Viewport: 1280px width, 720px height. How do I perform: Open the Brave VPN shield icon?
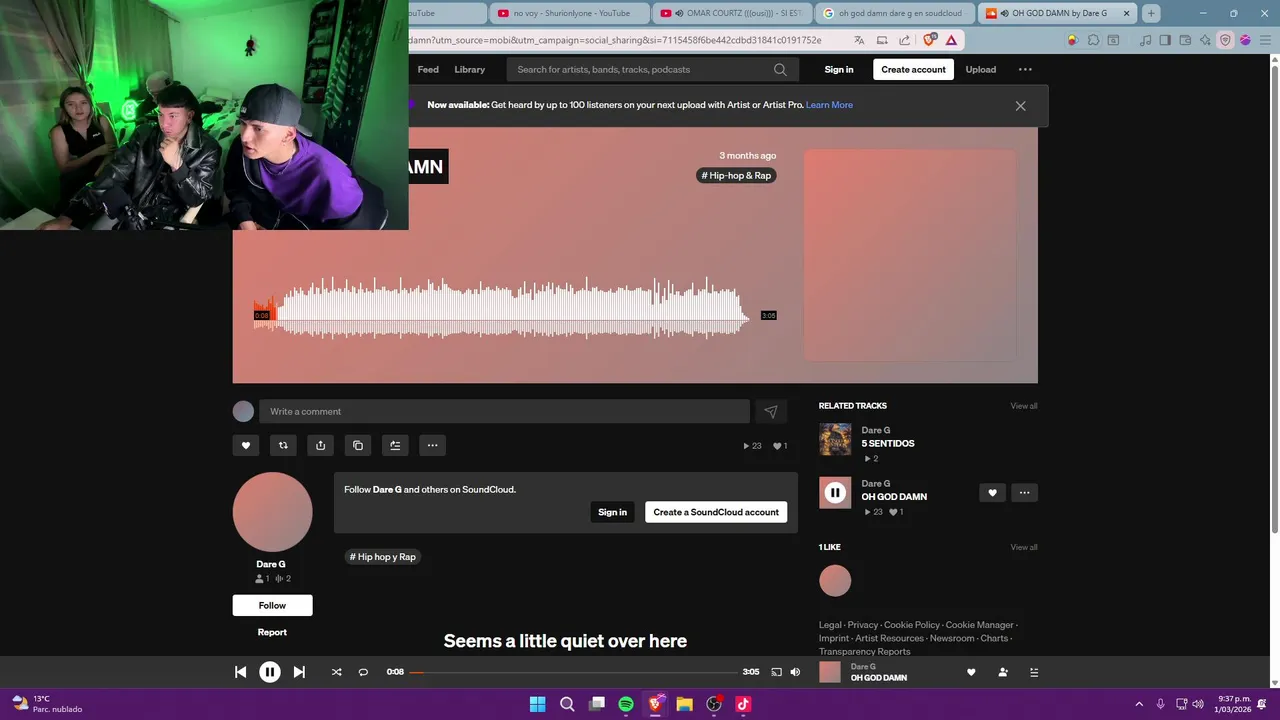click(x=1225, y=40)
